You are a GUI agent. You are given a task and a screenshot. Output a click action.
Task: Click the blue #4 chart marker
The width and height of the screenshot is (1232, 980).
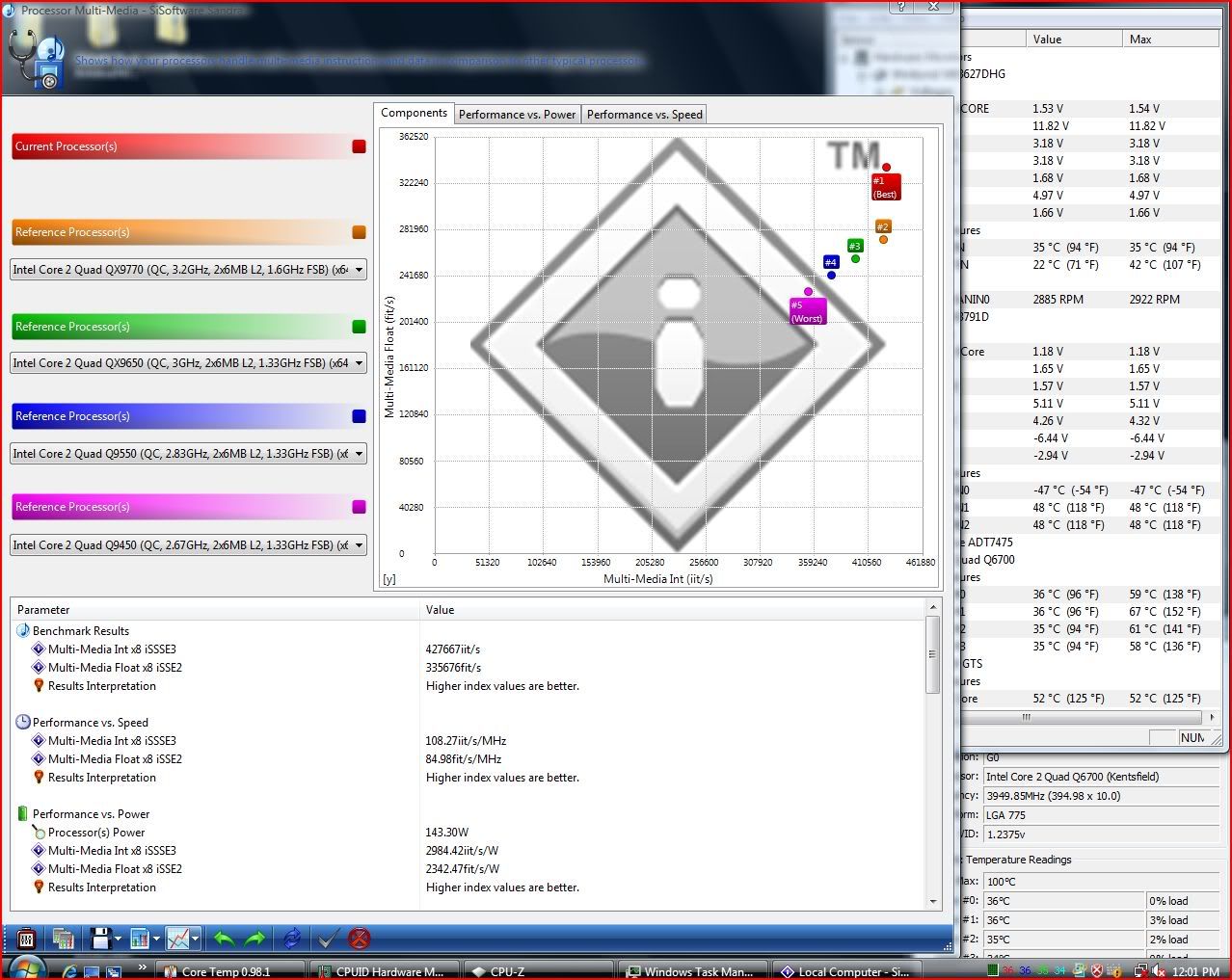(x=830, y=262)
